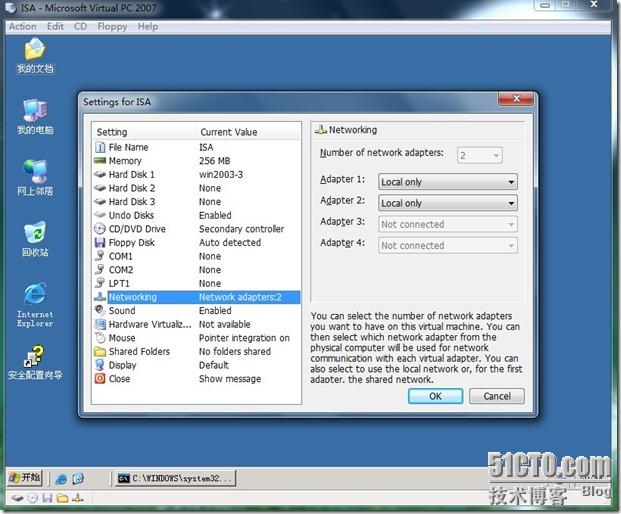
Task: Select the Mouse setting row
Action: click(x=196, y=338)
